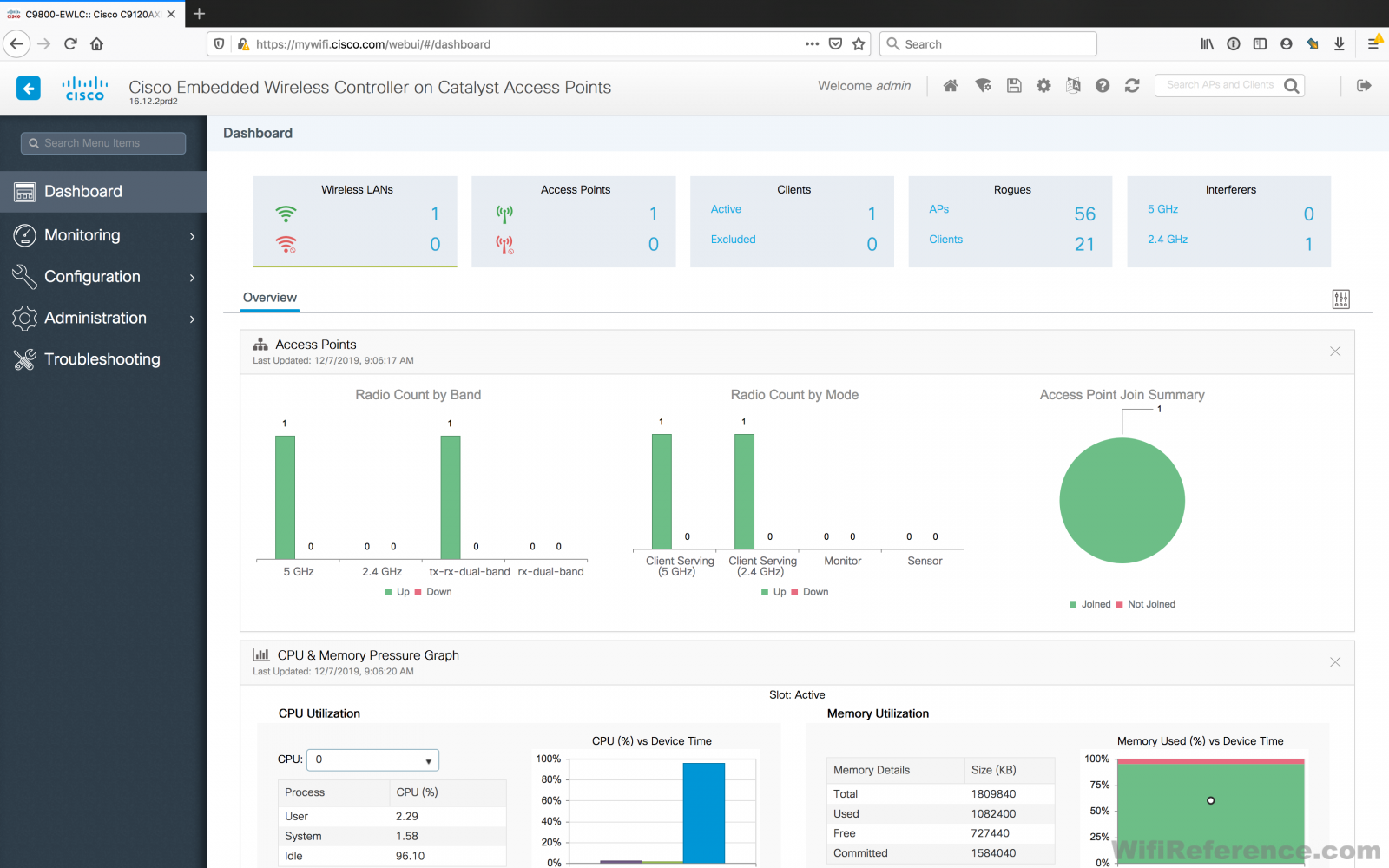Open the Troubleshooting menu item
The width and height of the screenshot is (1389, 868).
(x=102, y=358)
